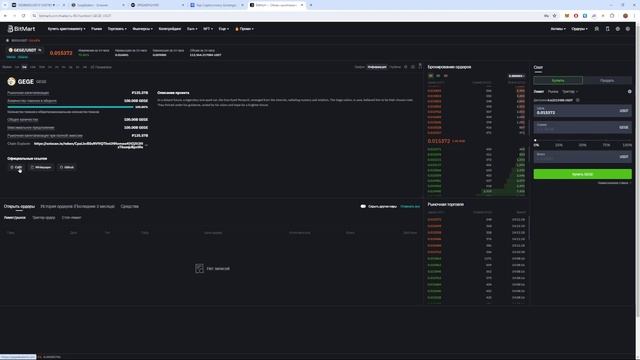Select Рынок order type
This screenshot has height=360, width=640.
point(553,92)
